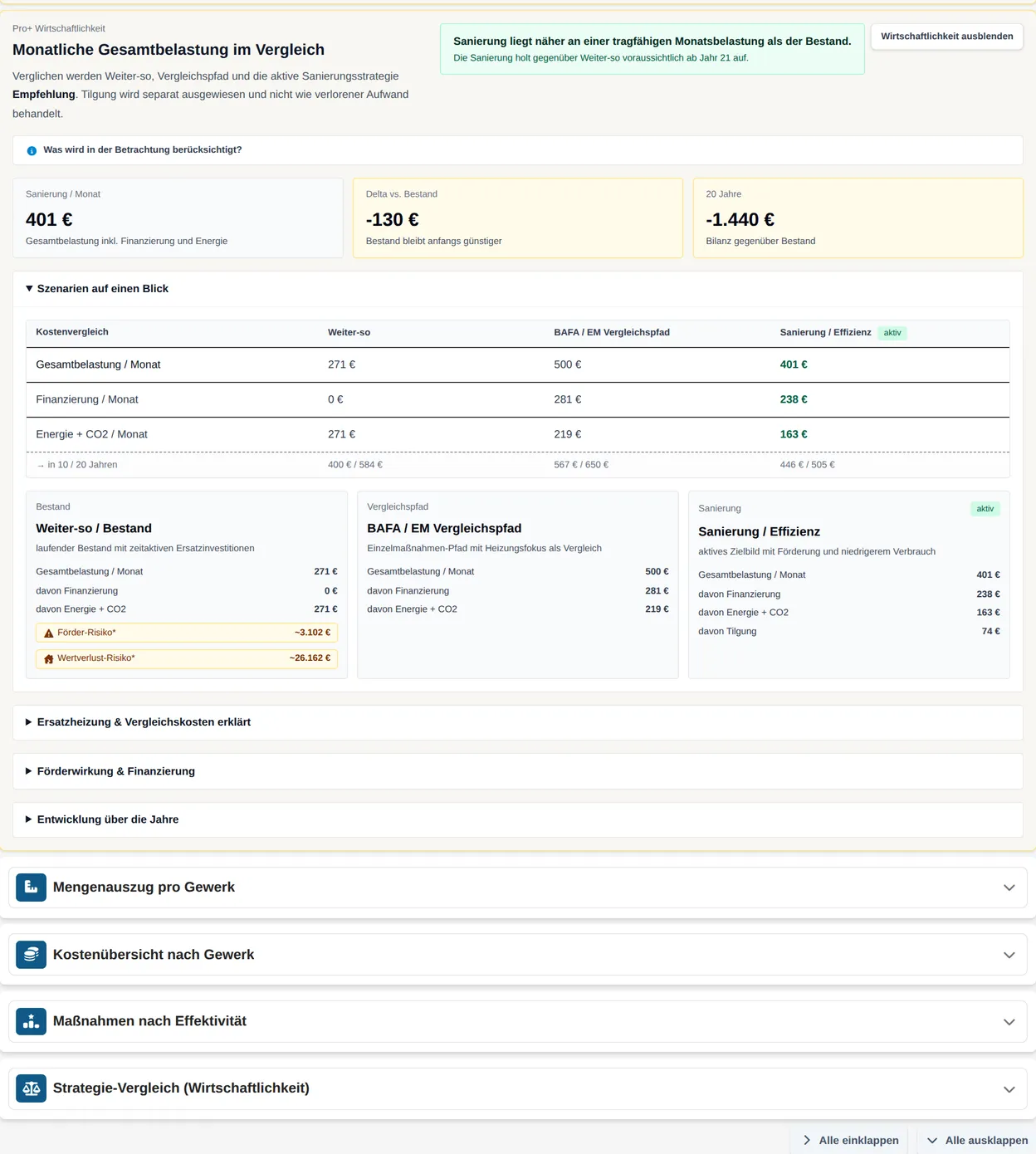Click the coins icon for Kostenübersicht

click(x=32, y=955)
